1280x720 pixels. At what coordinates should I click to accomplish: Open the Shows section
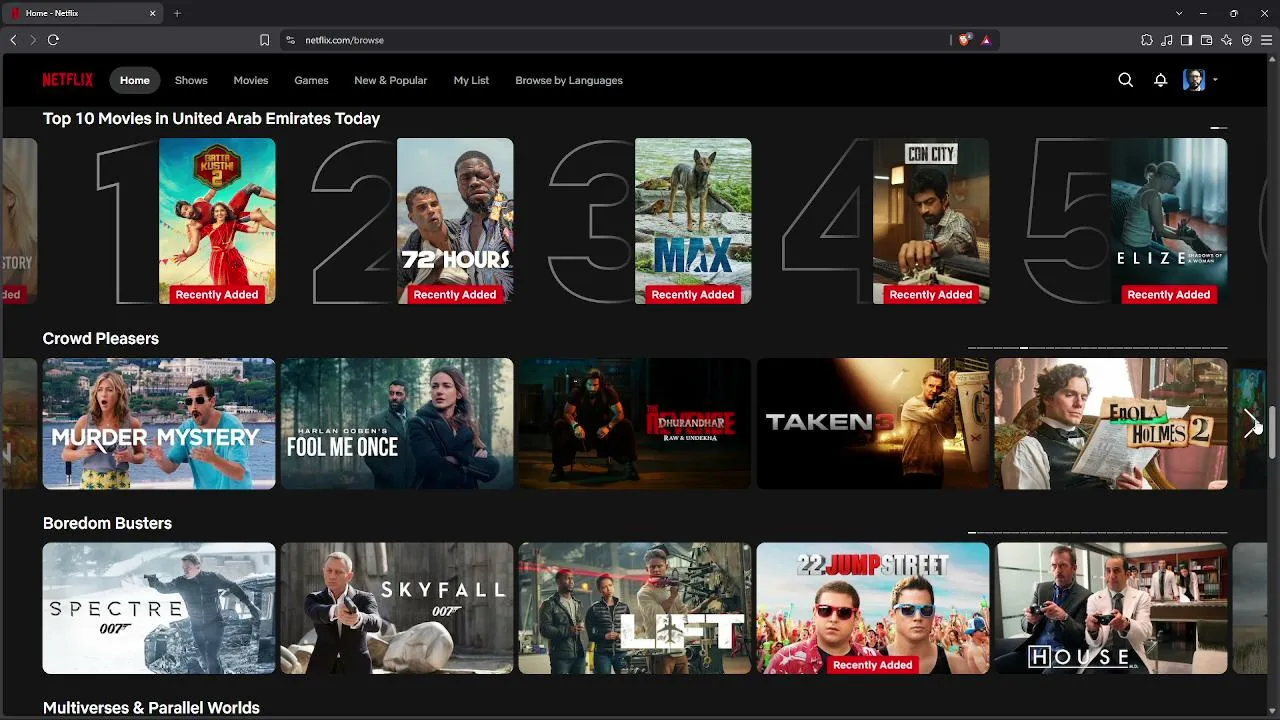click(191, 80)
